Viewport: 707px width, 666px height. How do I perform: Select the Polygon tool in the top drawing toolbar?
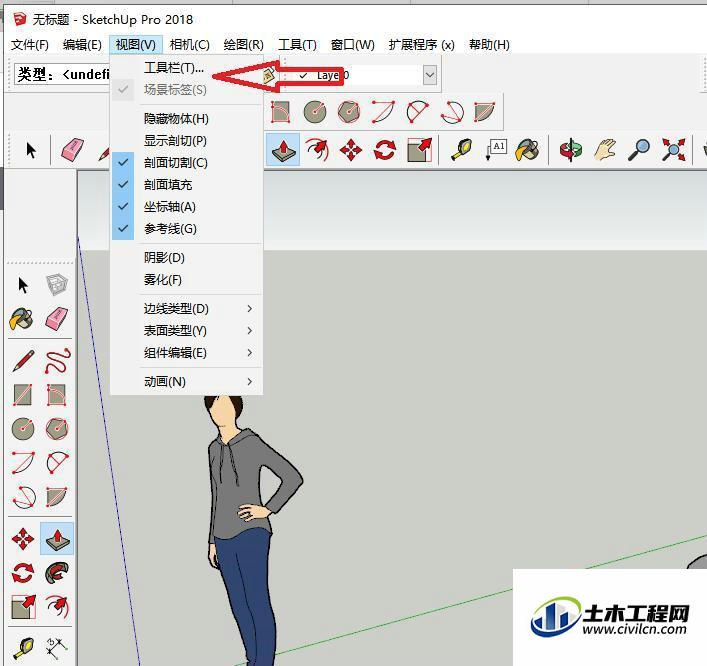pyautogui.click(x=349, y=112)
